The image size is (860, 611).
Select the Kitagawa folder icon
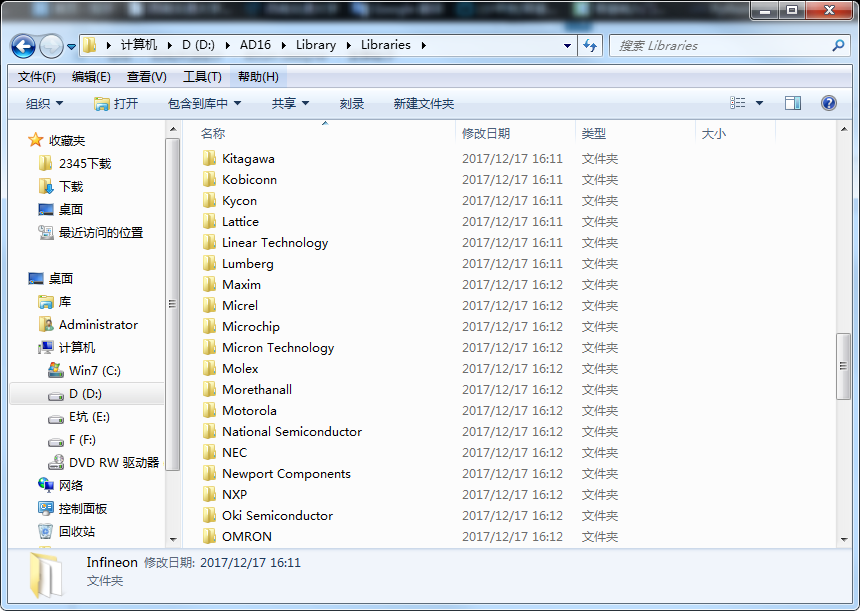click(x=209, y=159)
